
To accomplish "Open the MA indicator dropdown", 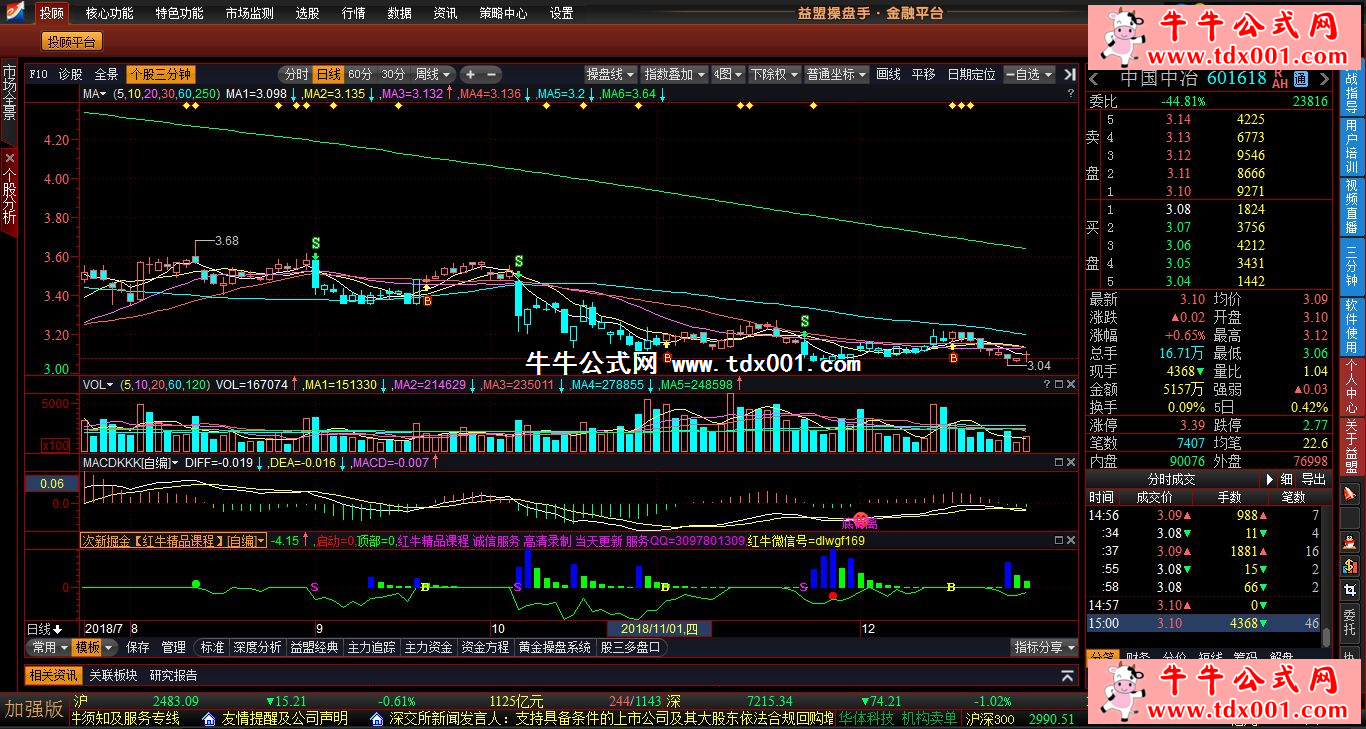I will point(96,93).
